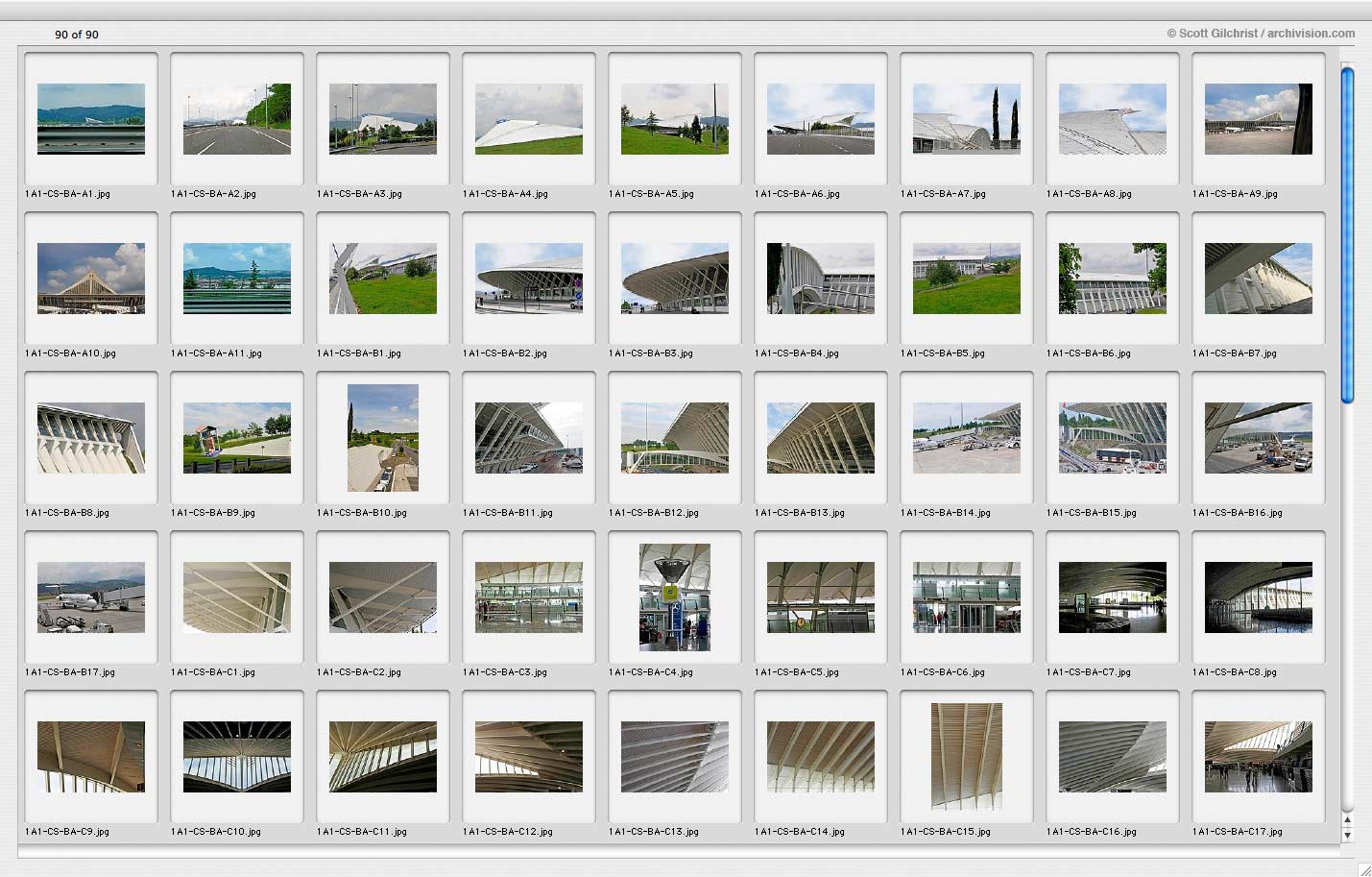Viewport: 1372px width, 877px height.
Task: Select thumbnail 1A1-CS-BA-C6.jpg
Action: 967,597
